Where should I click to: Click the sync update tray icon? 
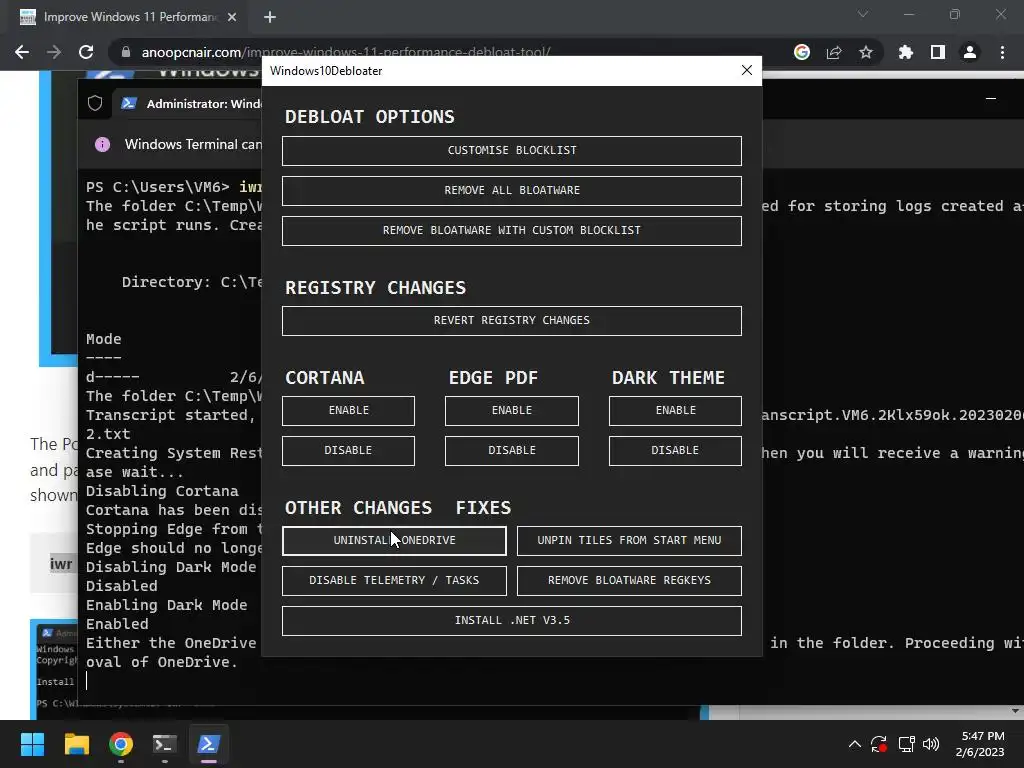(879, 744)
